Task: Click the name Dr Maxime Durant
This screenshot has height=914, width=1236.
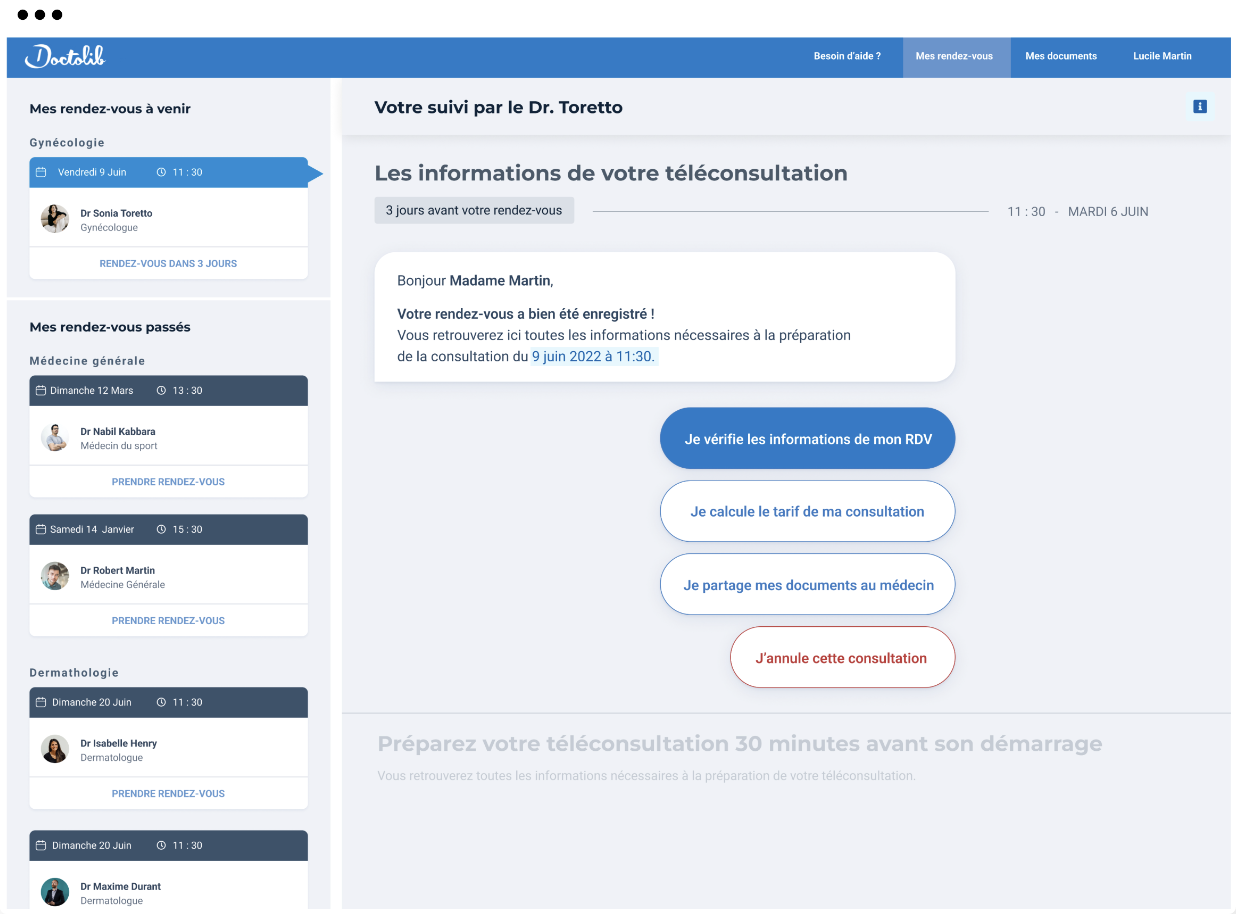Action: 120,886
